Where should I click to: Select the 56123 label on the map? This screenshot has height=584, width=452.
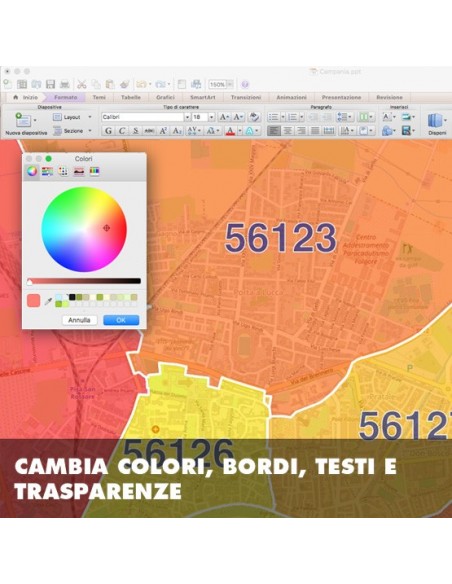[281, 238]
